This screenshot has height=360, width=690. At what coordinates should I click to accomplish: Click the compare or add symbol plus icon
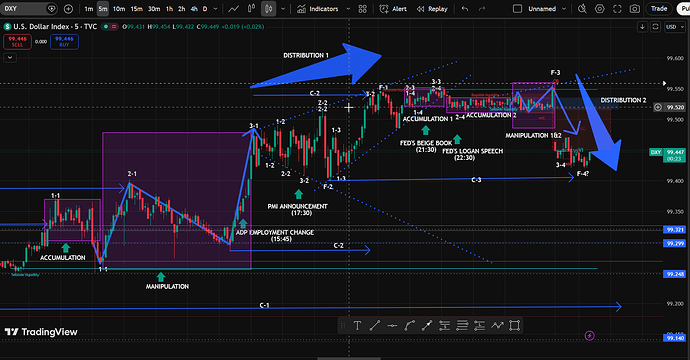click(x=68, y=9)
